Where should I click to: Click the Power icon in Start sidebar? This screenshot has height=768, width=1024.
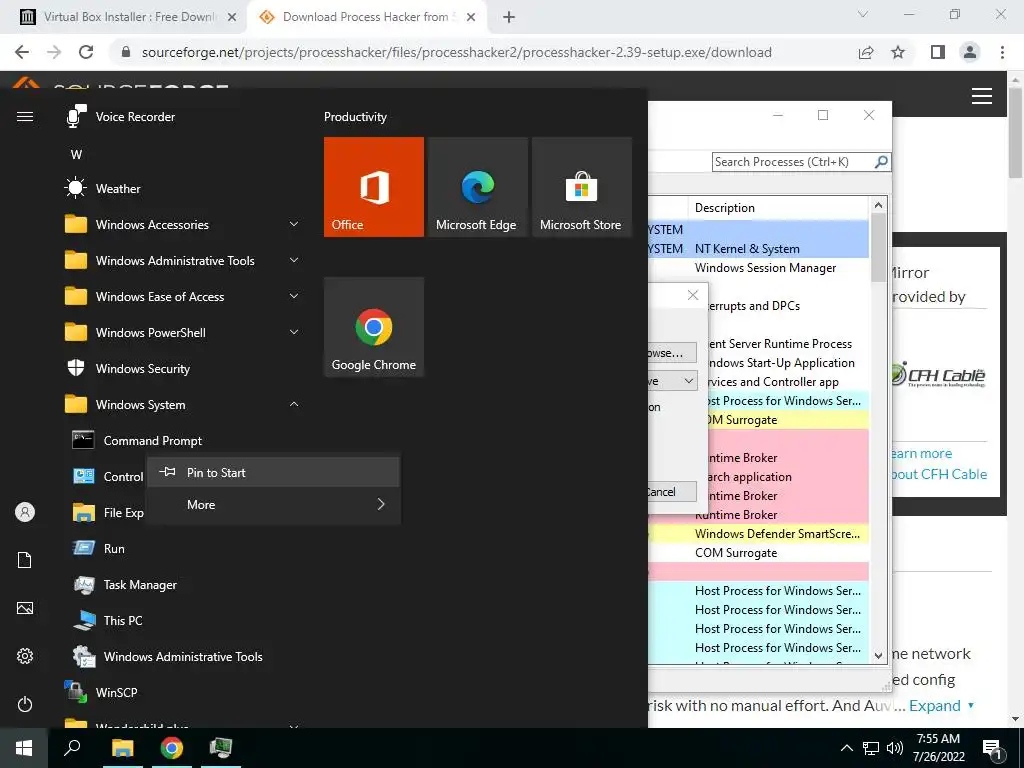pos(25,704)
